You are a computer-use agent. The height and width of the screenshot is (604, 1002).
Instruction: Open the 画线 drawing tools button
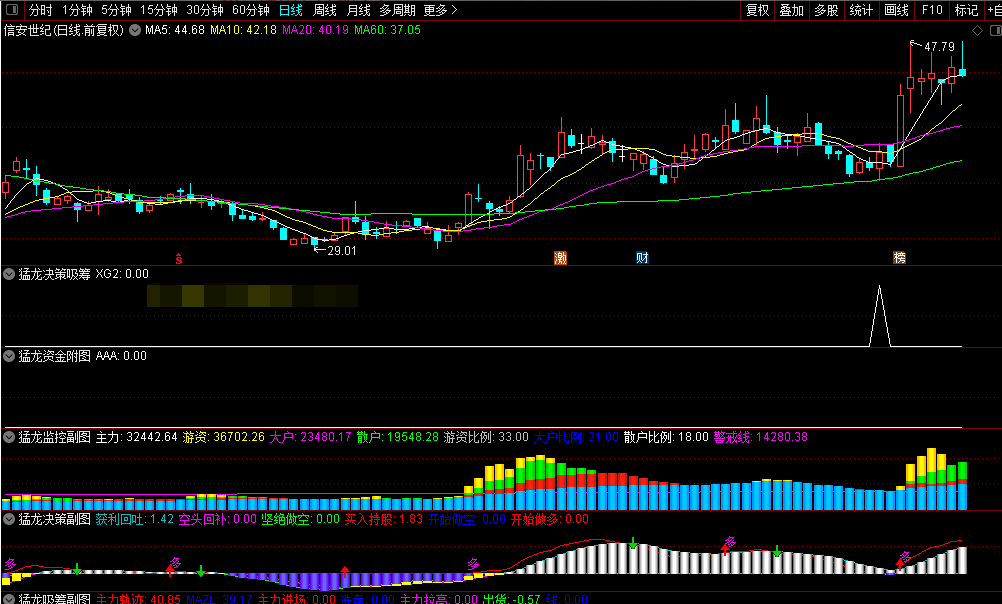(896, 10)
